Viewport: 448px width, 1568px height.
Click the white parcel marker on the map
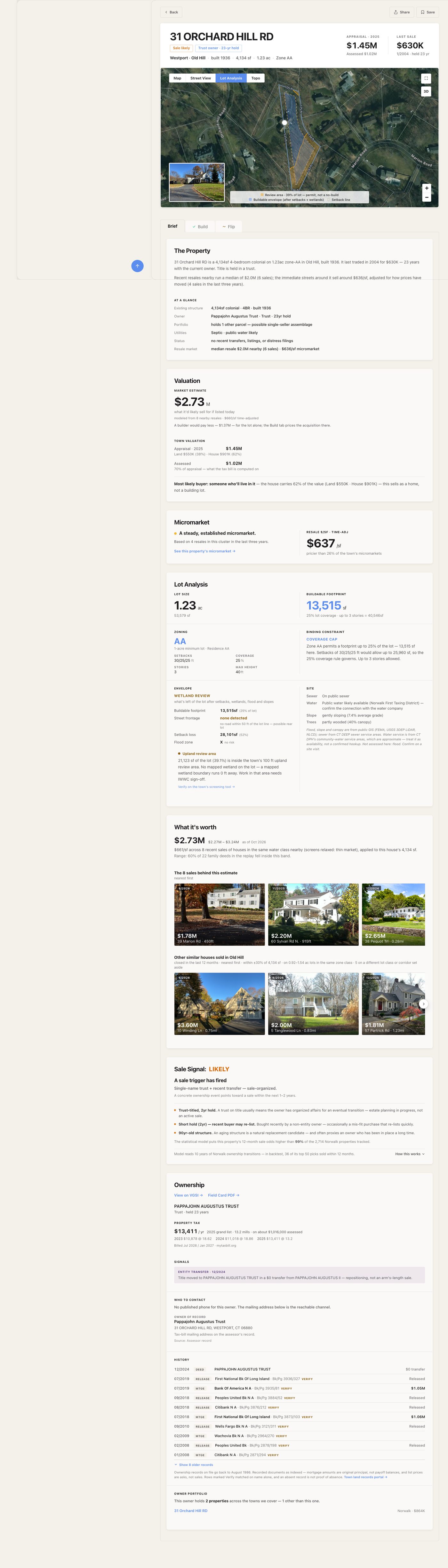(x=284, y=122)
